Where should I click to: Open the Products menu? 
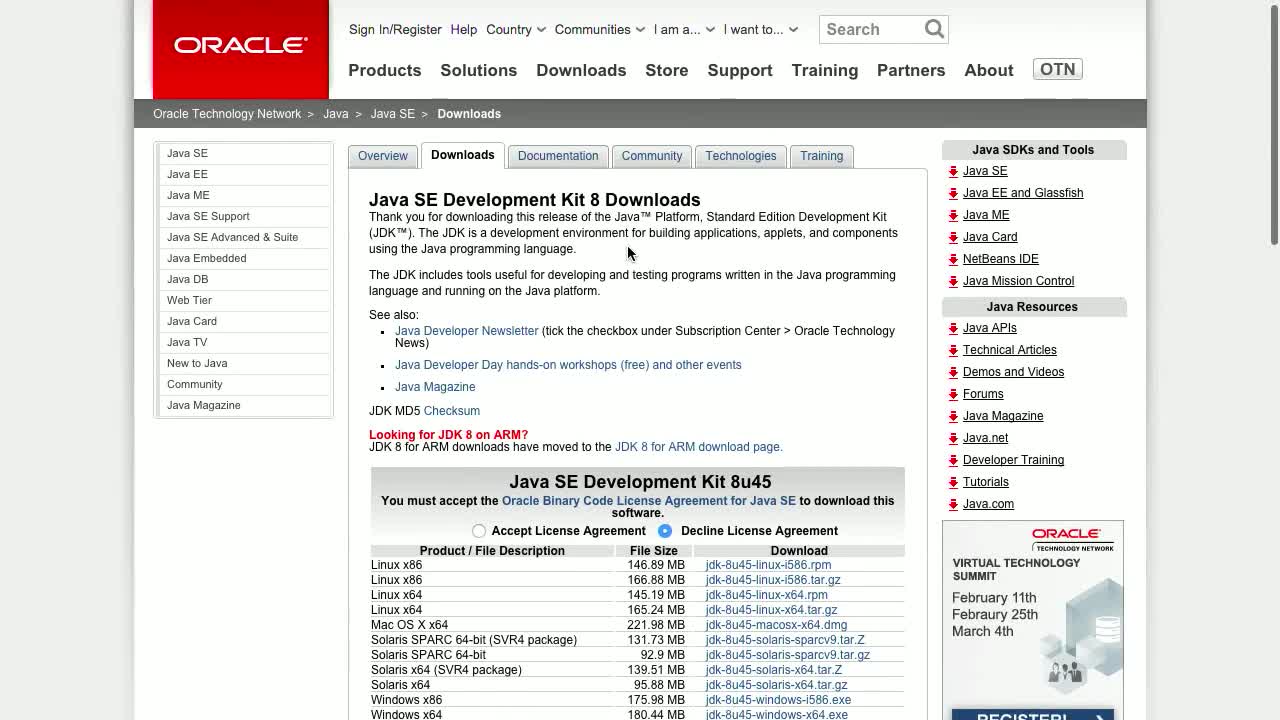[385, 70]
